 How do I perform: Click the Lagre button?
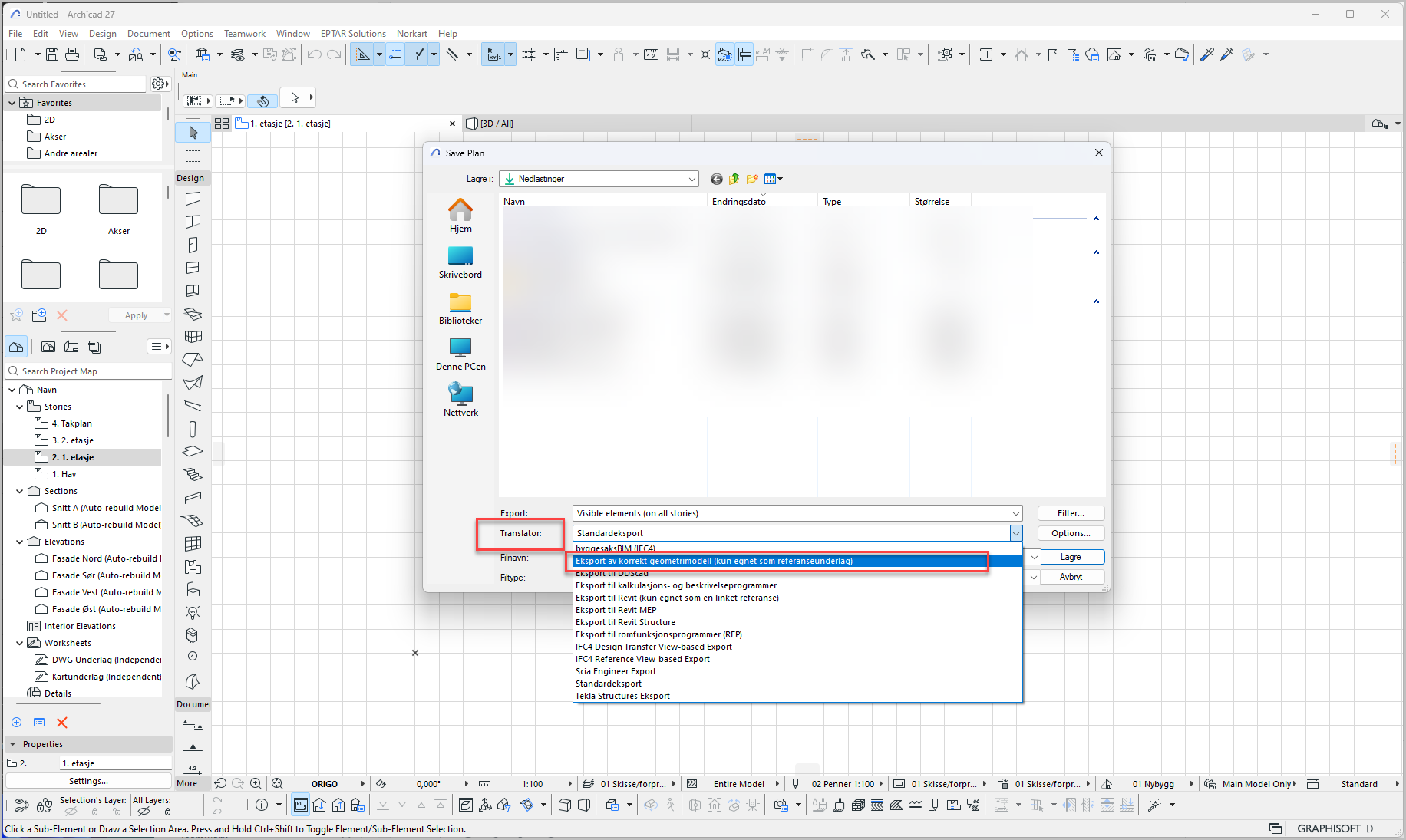point(1071,557)
